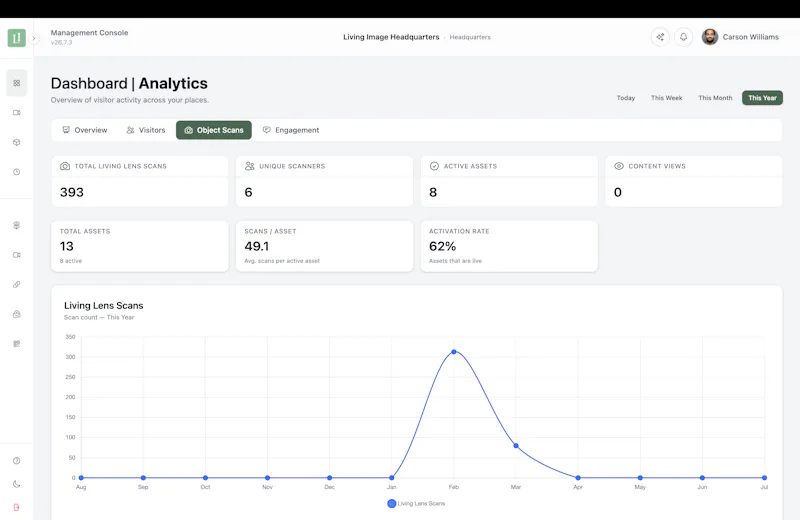Open the Dashboard grid icon in sidebar
800x520 pixels.
(17, 83)
